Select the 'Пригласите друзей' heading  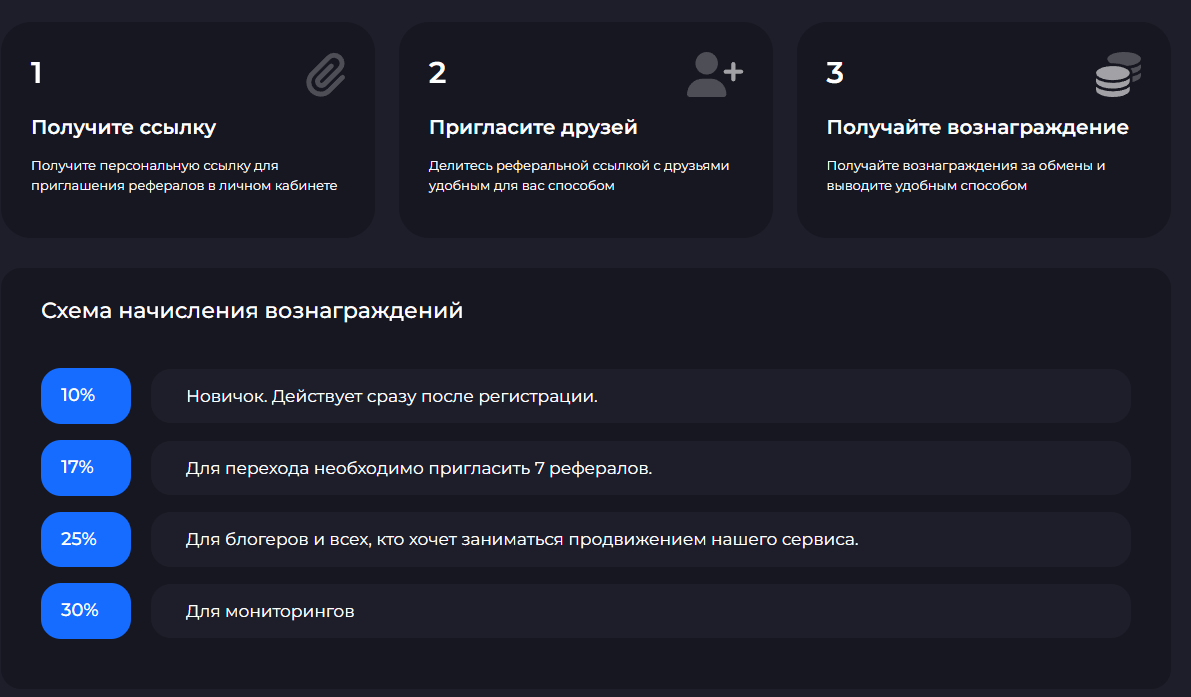click(533, 128)
